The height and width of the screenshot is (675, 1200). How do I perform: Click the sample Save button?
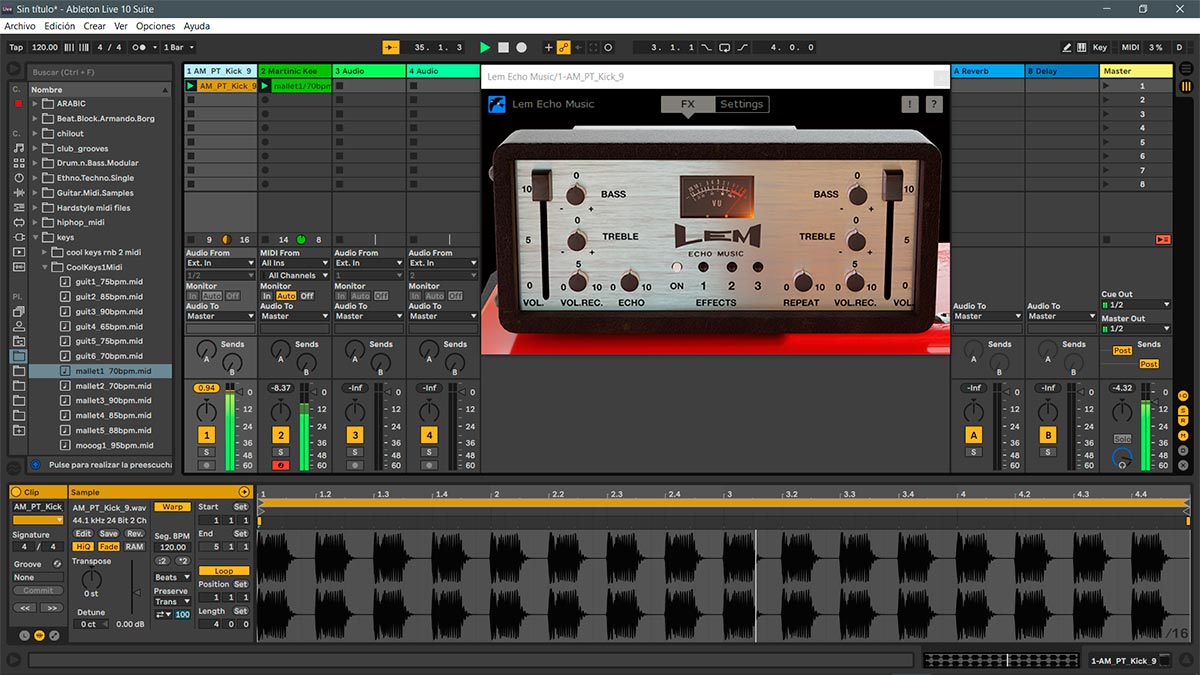tap(108, 534)
